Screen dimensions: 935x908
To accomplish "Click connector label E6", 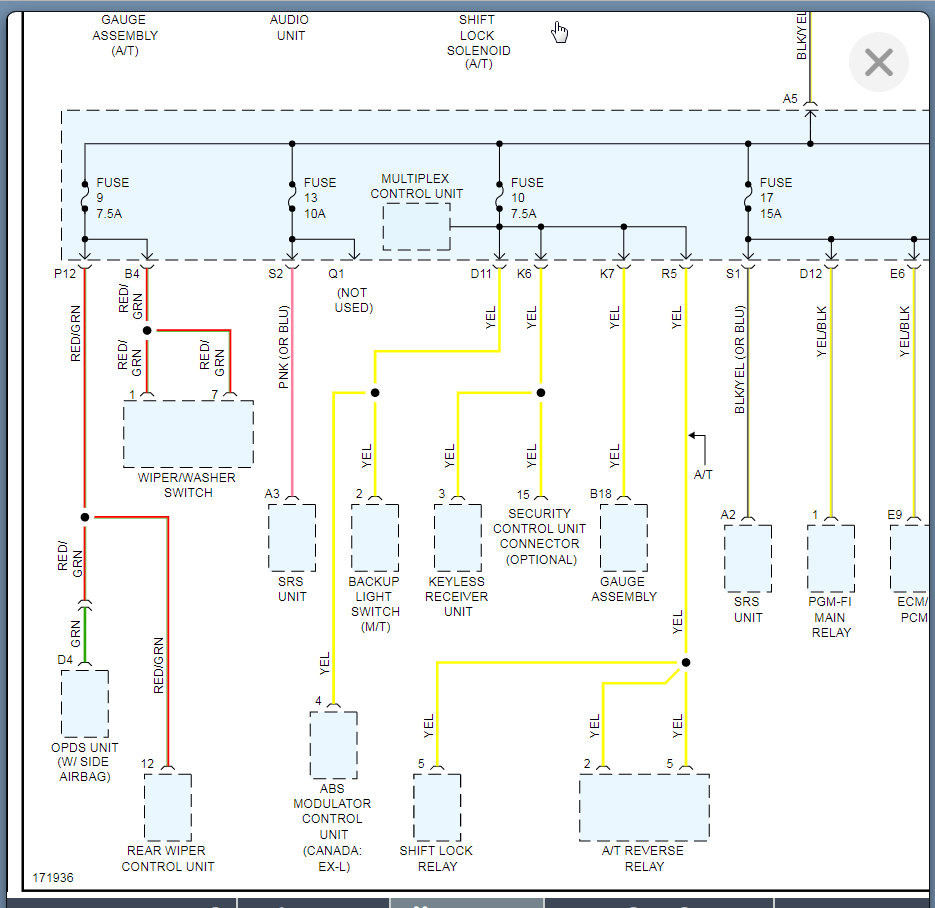I will pyautogui.click(x=897, y=274).
